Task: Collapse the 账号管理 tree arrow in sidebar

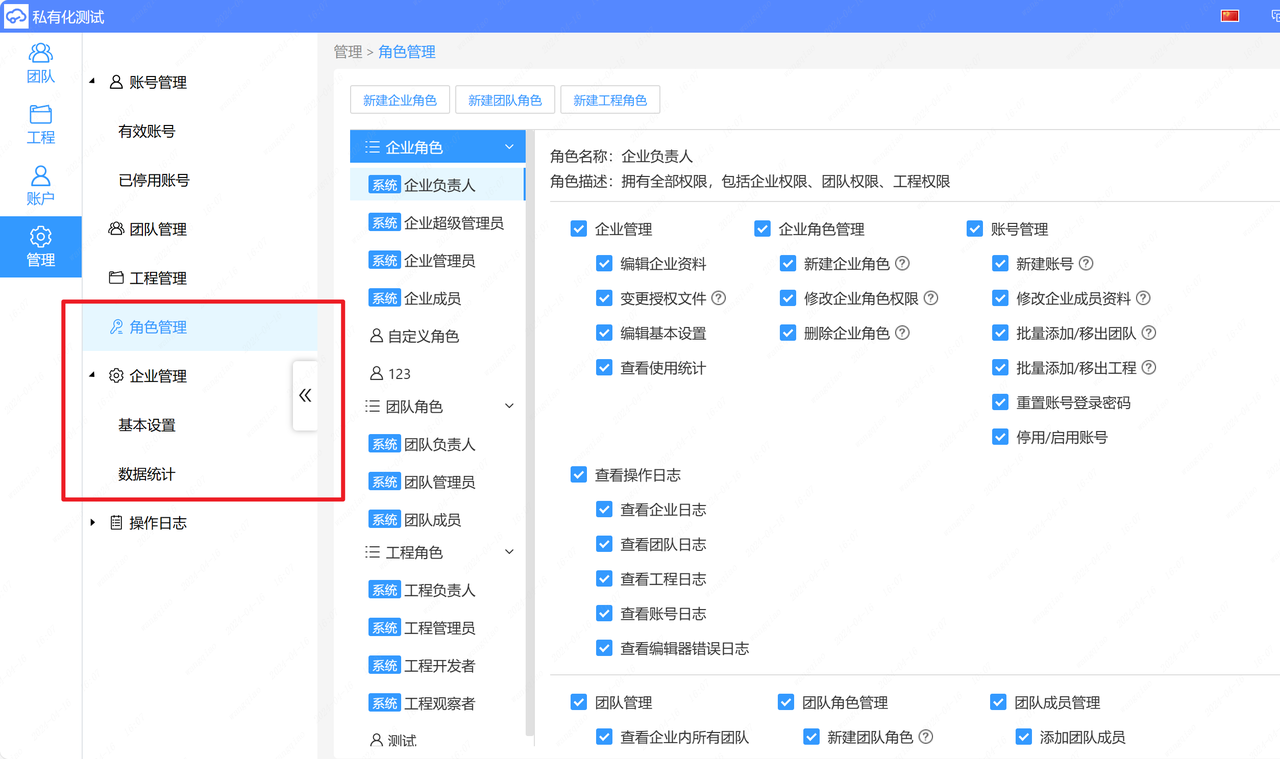Action: pyautogui.click(x=93, y=82)
